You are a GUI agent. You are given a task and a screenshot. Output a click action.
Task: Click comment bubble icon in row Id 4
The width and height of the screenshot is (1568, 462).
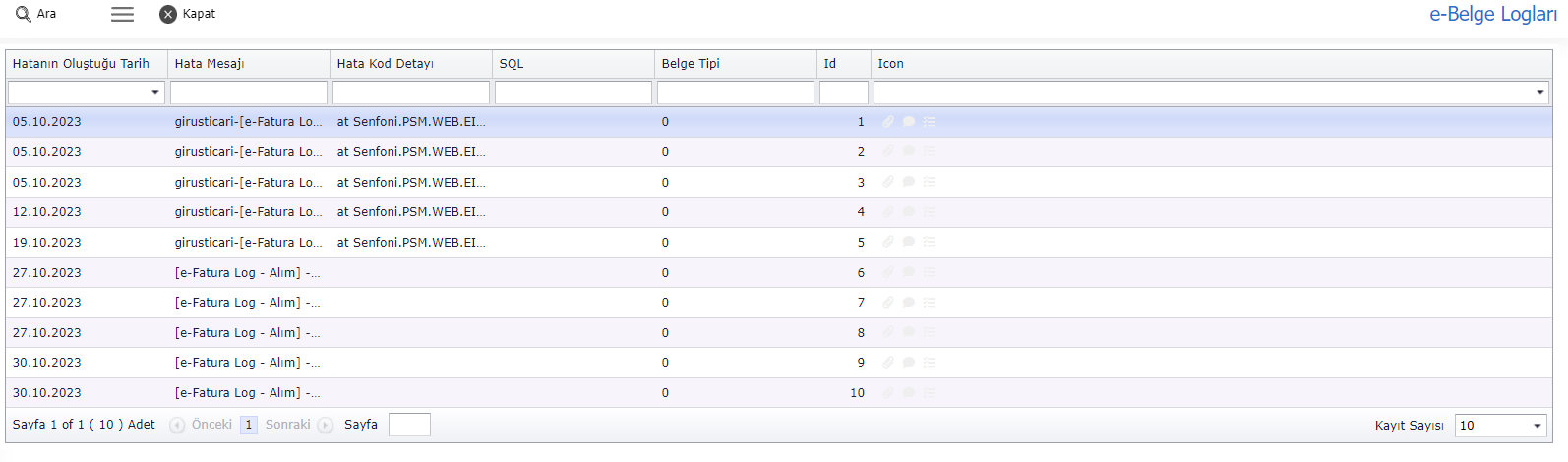pos(909,211)
